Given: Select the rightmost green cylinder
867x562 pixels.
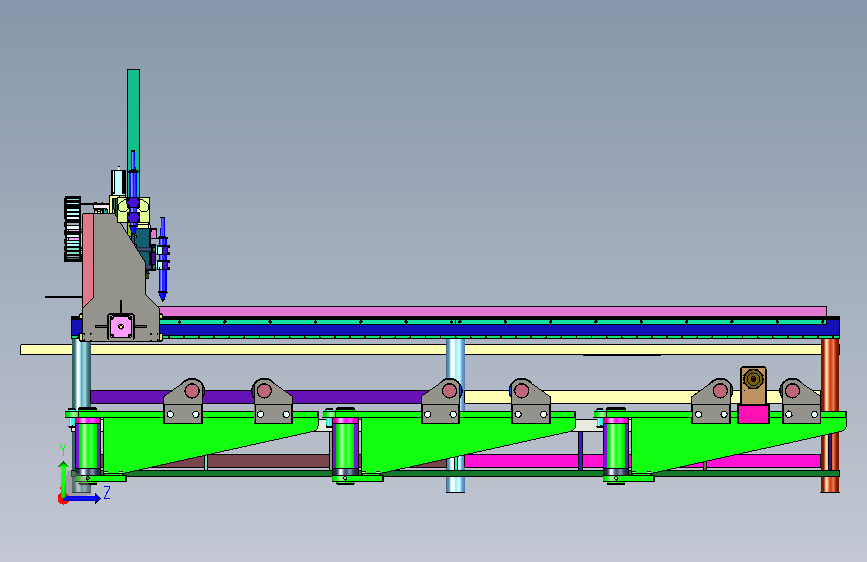Looking at the screenshot, I should (615, 445).
